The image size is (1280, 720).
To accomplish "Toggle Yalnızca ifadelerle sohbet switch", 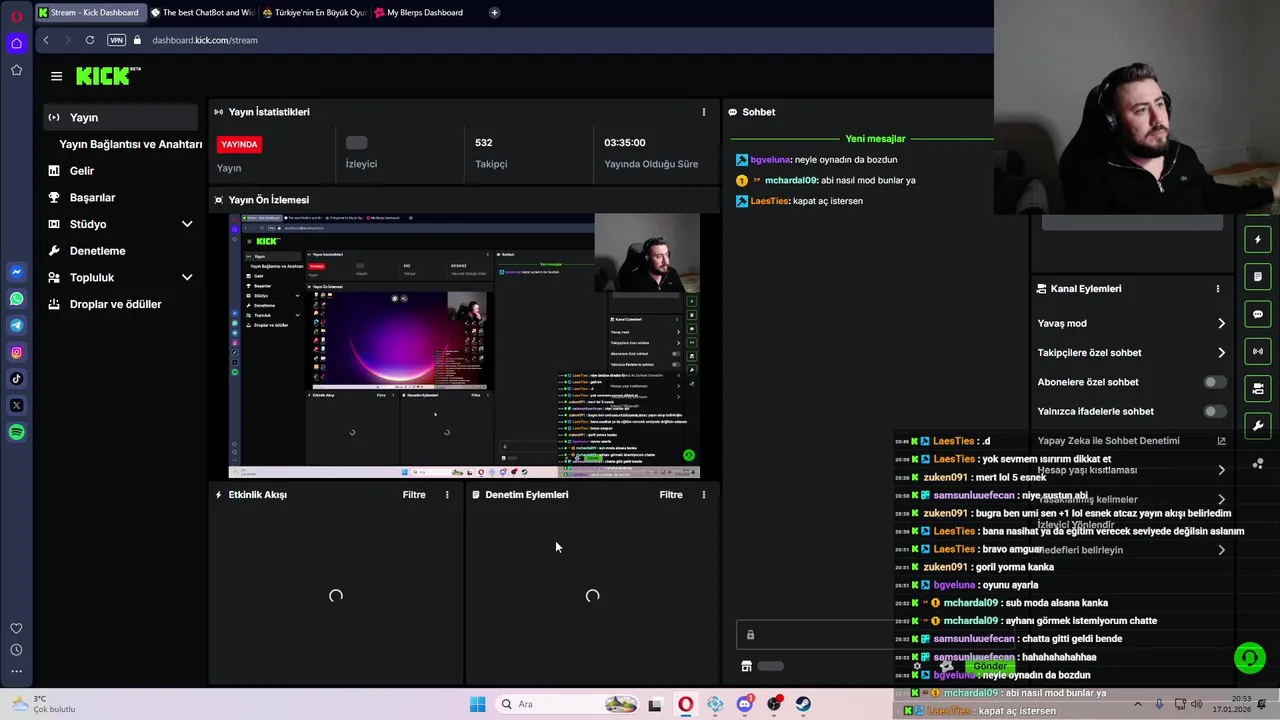I will click(x=1215, y=411).
